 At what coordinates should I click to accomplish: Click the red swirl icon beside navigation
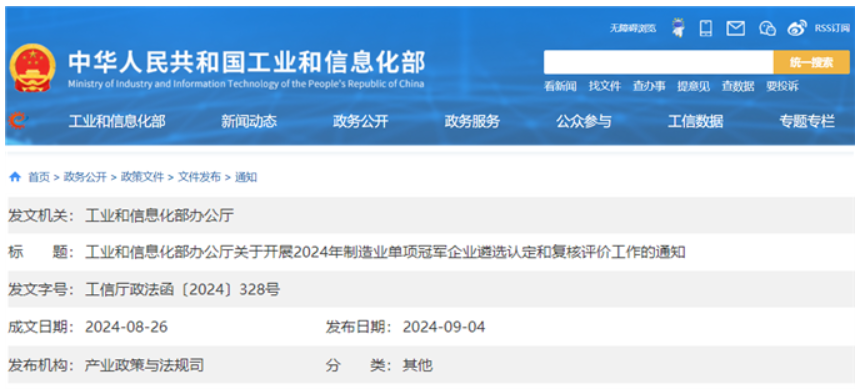tap(19, 120)
